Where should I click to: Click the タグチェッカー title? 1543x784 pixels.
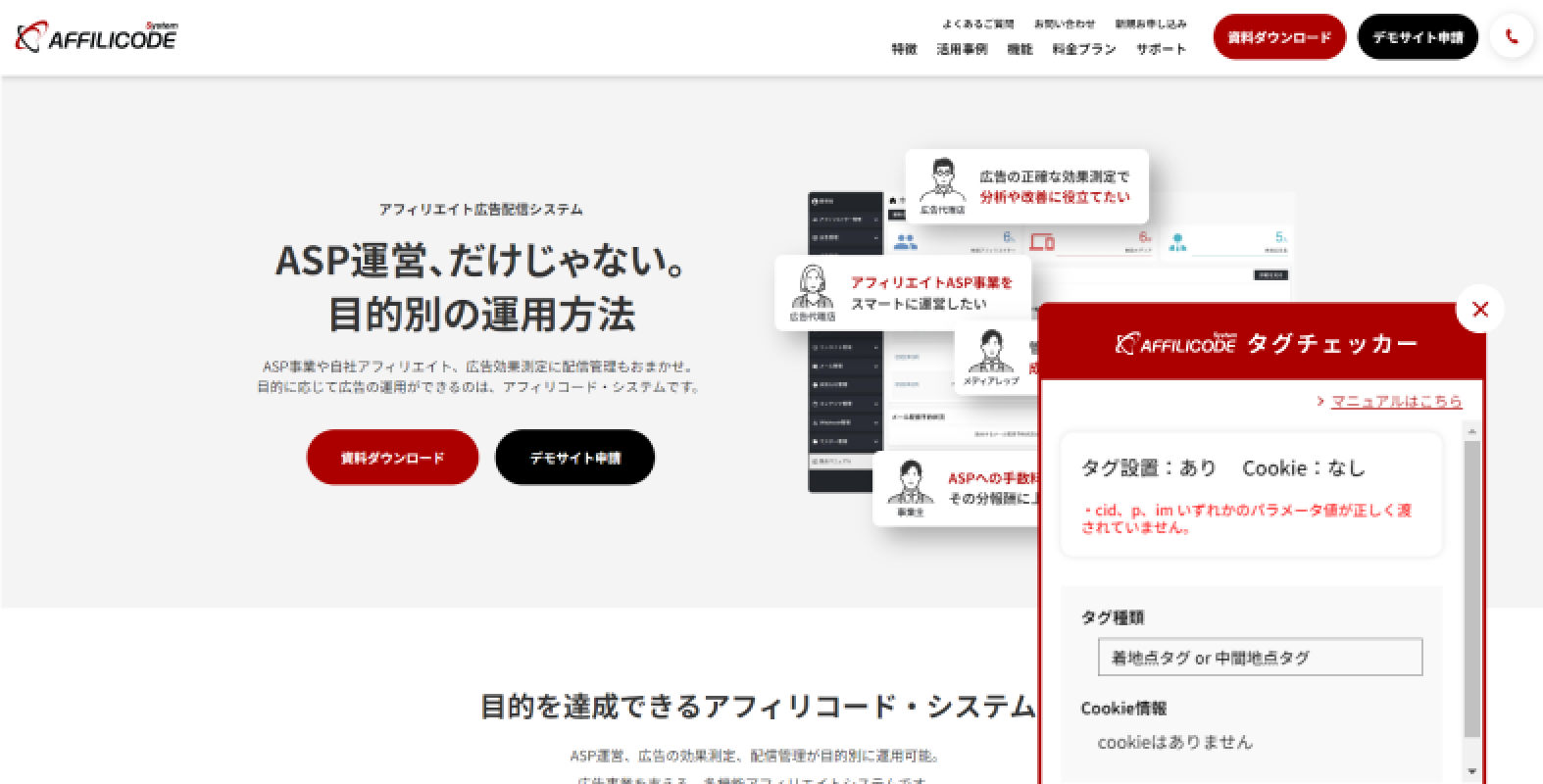[1332, 343]
